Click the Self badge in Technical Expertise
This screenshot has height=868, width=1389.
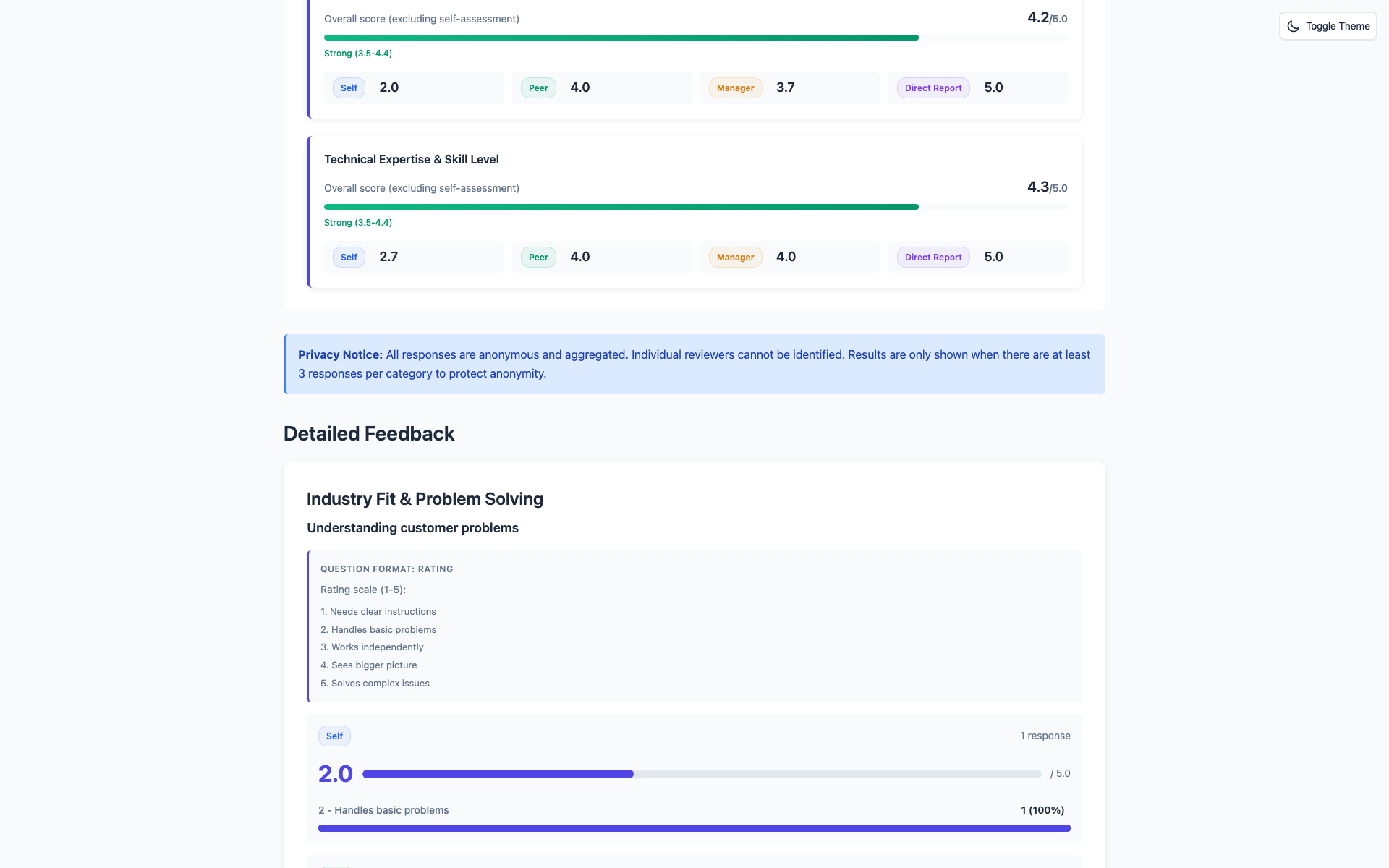(x=348, y=257)
